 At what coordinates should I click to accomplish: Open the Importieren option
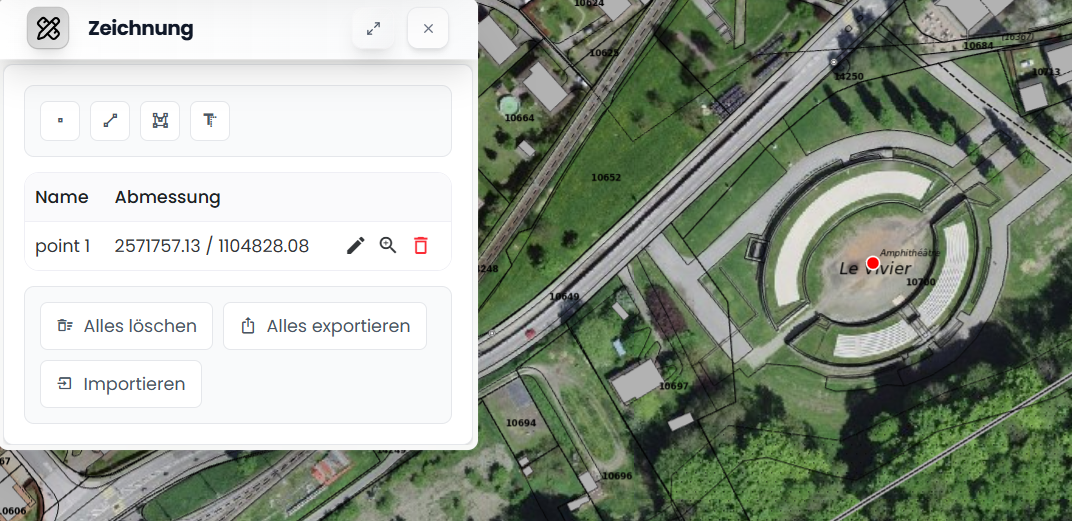121,384
